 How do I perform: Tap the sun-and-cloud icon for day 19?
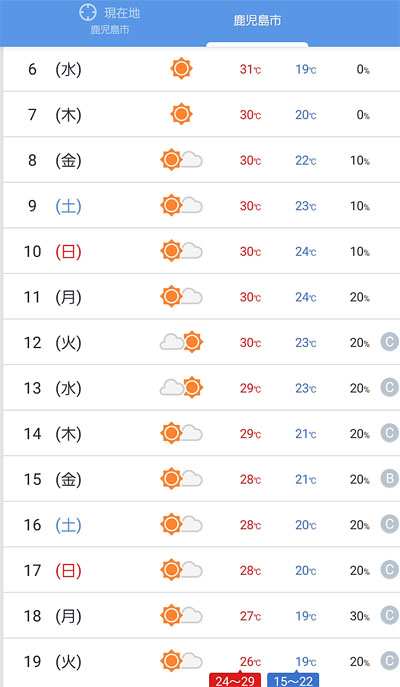(181, 661)
